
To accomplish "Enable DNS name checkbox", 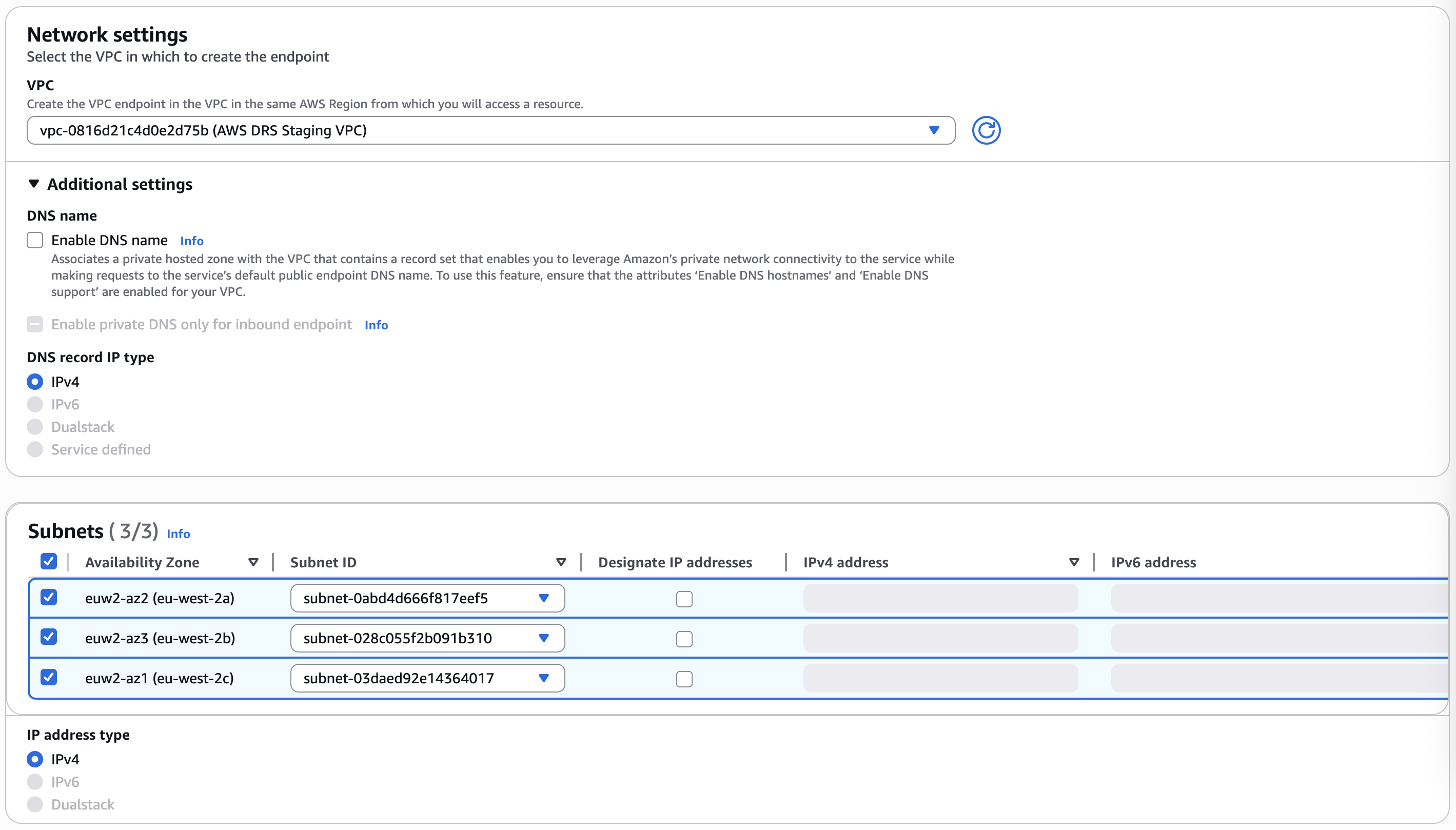I will (35, 240).
